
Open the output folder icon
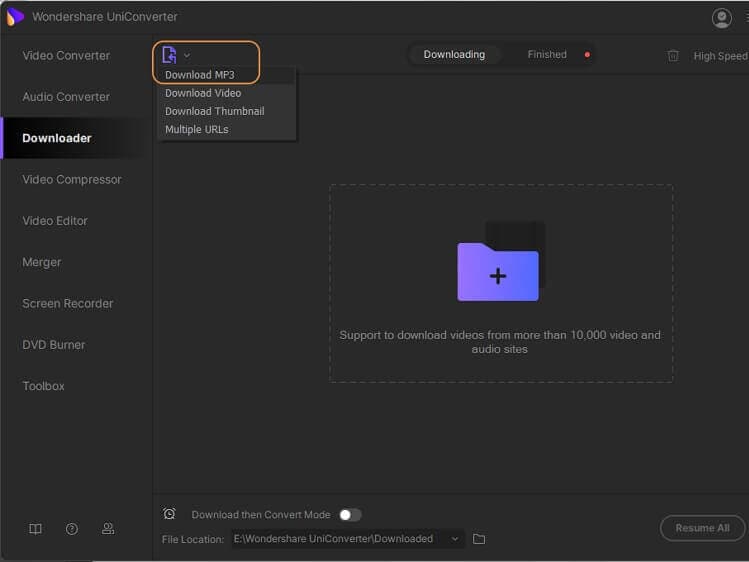click(x=479, y=539)
